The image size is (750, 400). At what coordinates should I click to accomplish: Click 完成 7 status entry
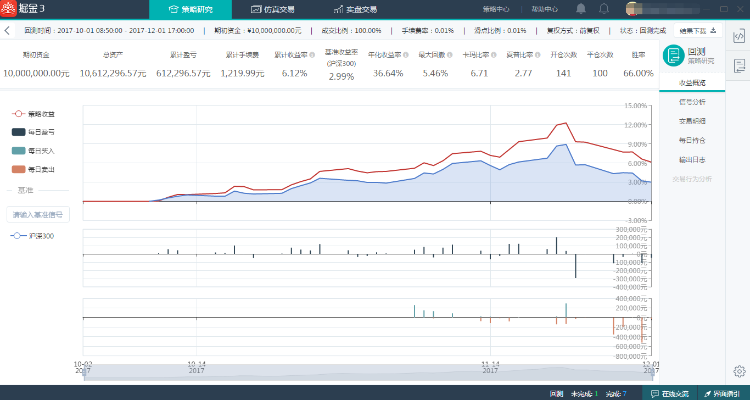[616, 394]
